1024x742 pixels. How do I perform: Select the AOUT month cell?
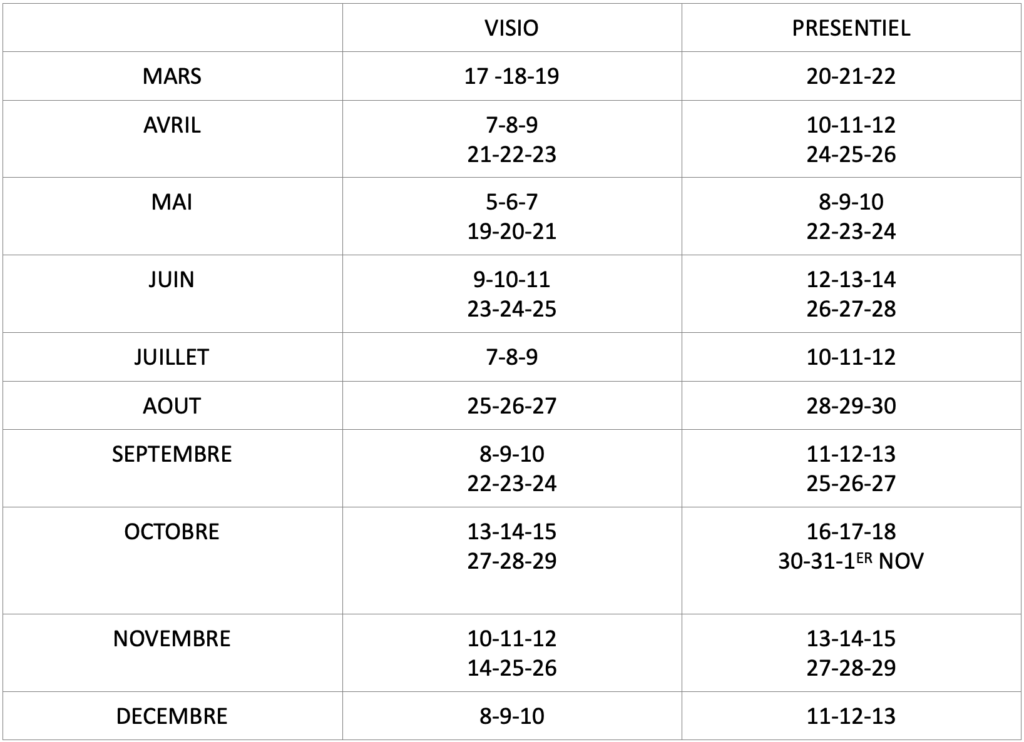(x=172, y=406)
